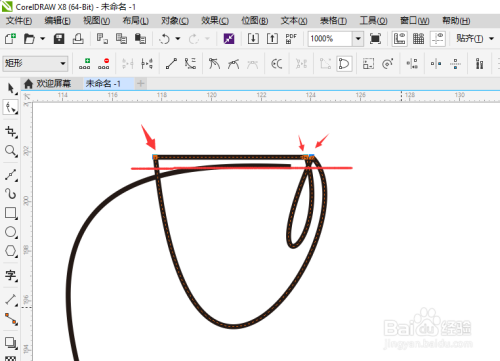Open the 布局(L) menu
The height and width of the screenshot is (361, 500).
[x=135, y=21]
